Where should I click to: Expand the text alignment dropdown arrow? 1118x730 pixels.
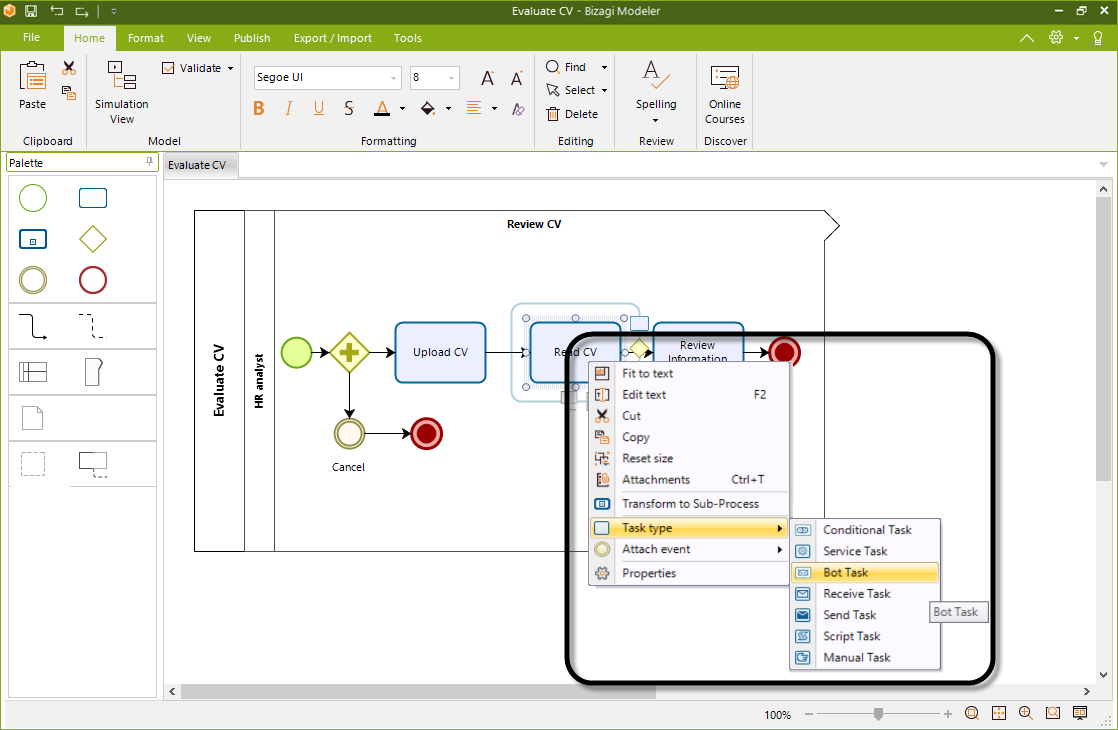[x=494, y=108]
